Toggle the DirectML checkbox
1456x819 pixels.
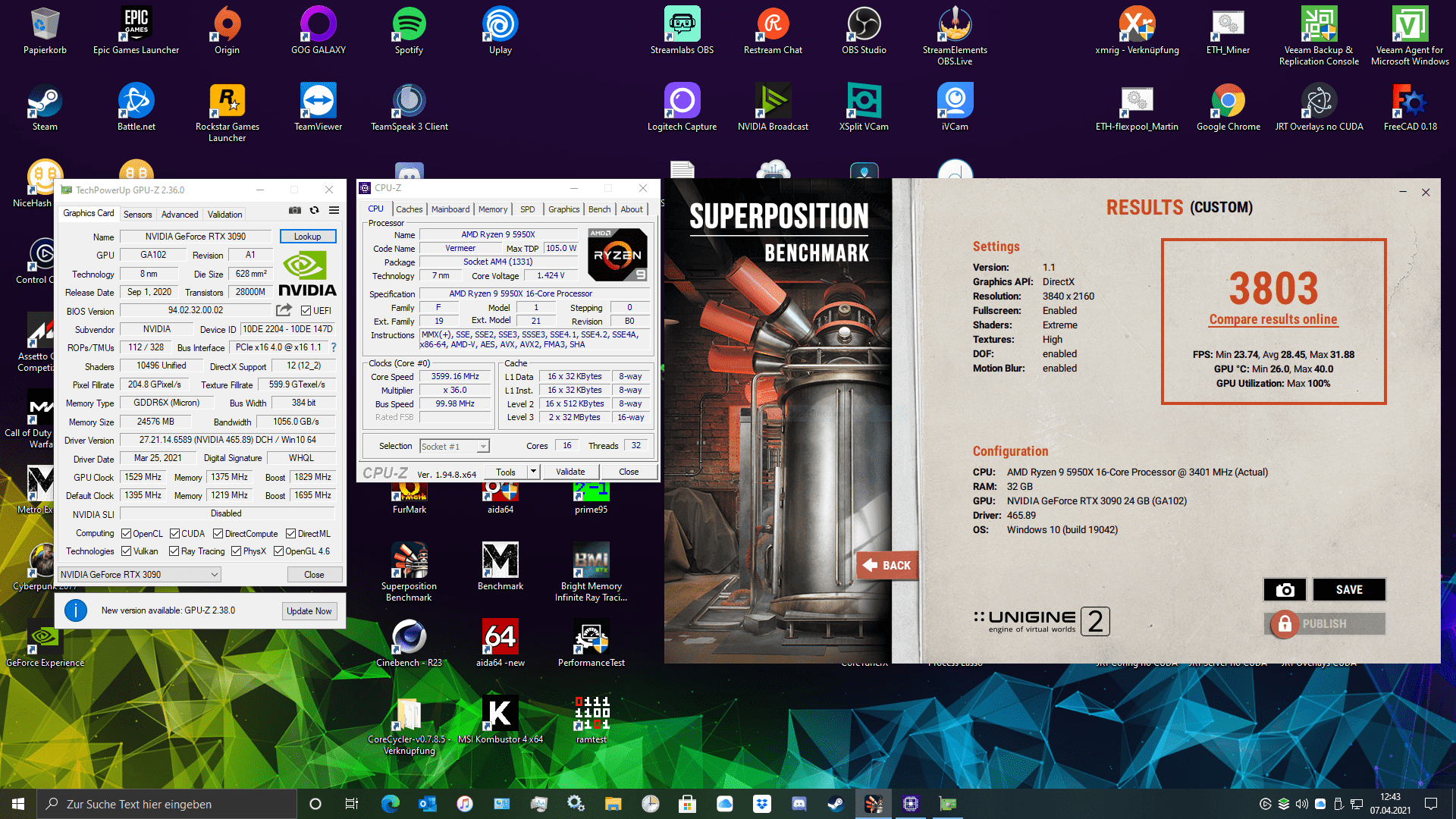tap(290, 534)
